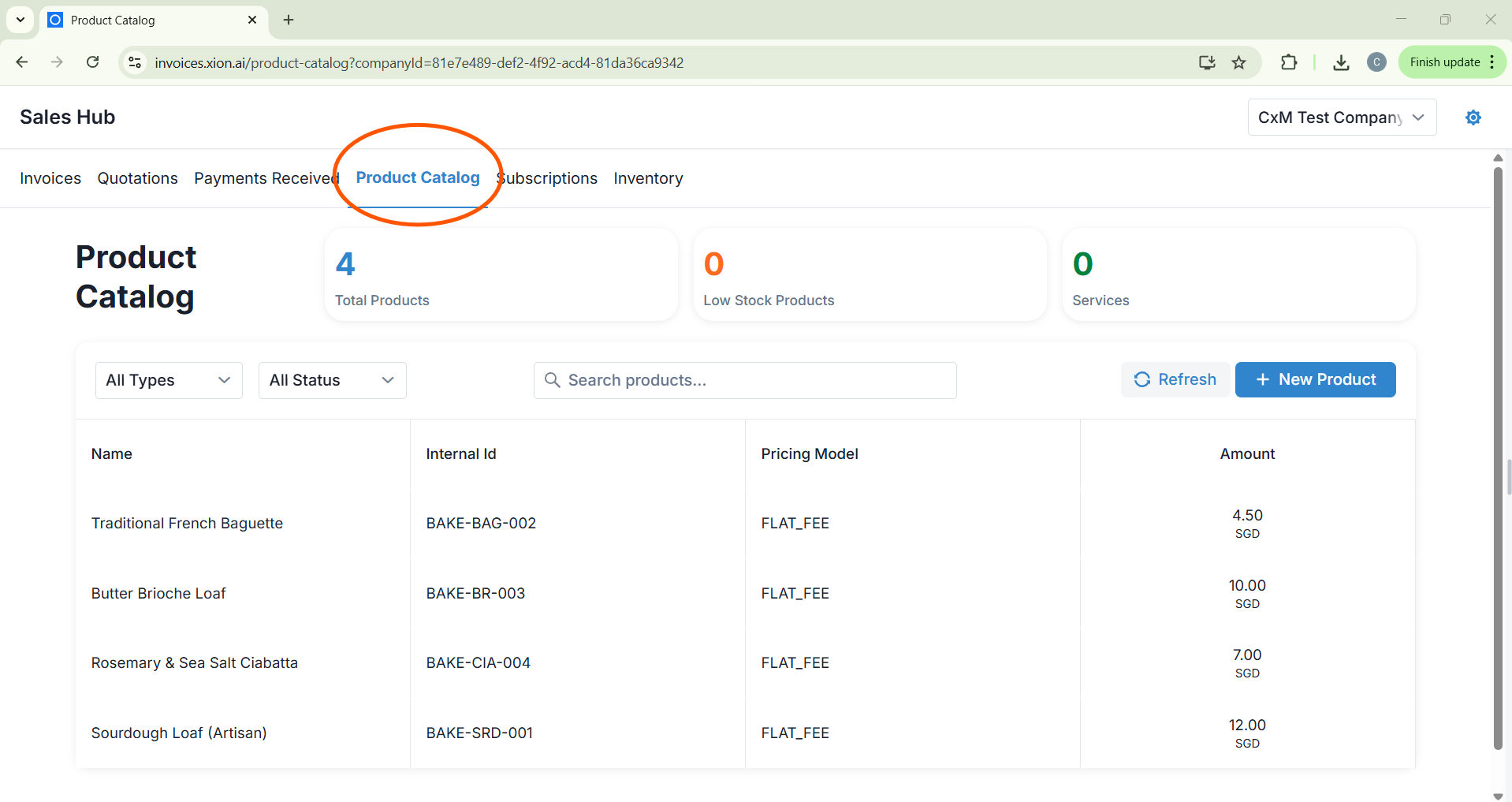The width and height of the screenshot is (1512, 802).
Task: Reload the page with browser refresh icon
Action: (x=92, y=62)
